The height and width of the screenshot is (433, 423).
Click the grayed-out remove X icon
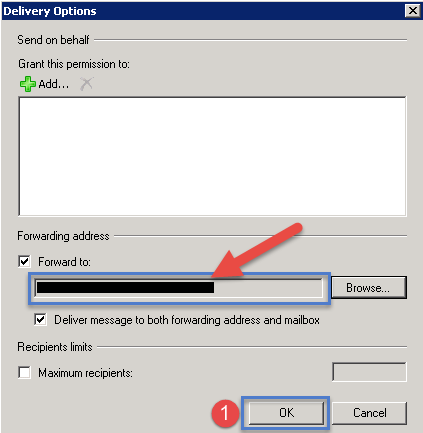click(87, 84)
